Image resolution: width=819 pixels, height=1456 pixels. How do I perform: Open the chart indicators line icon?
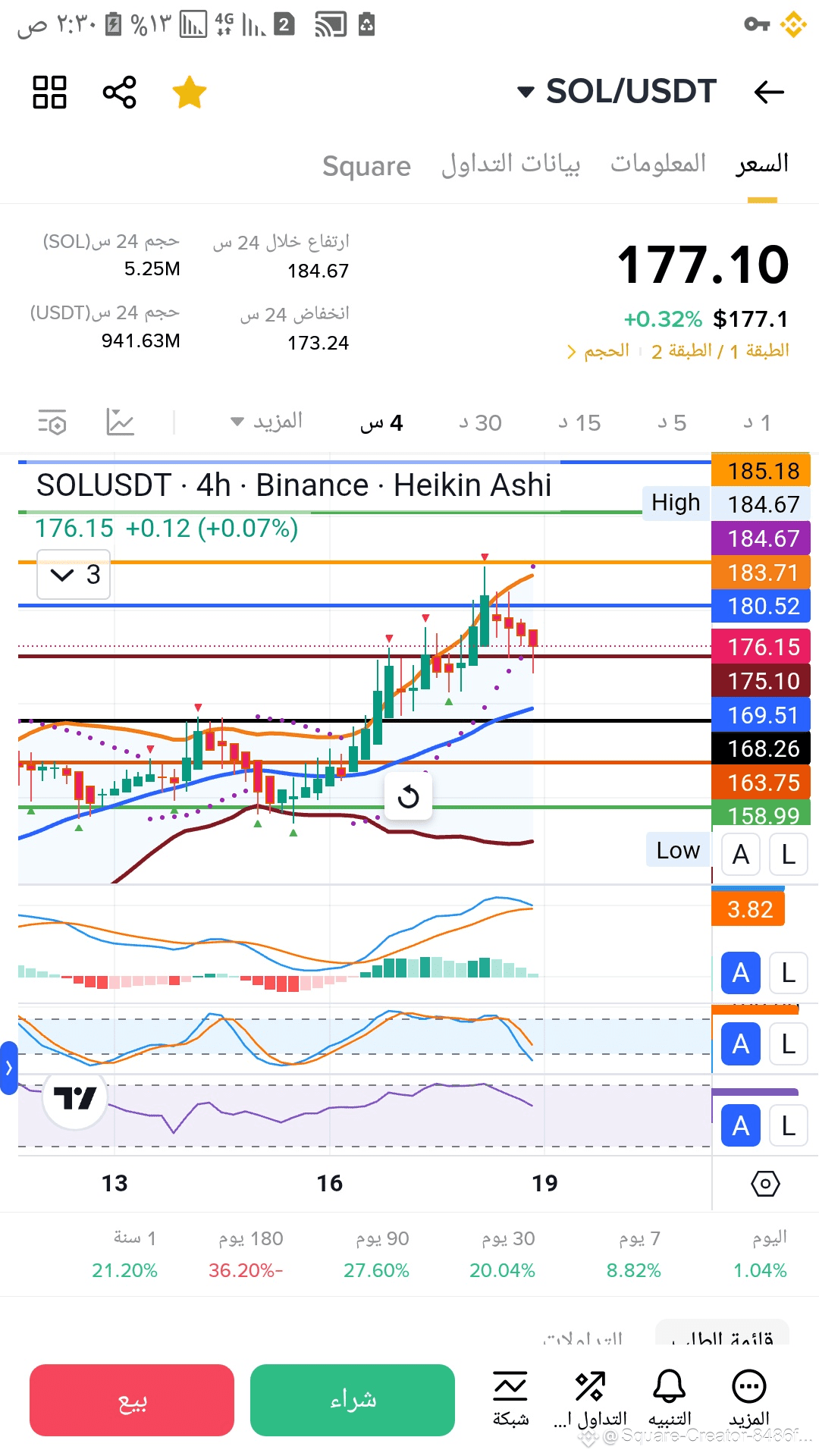tap(121, 422)
